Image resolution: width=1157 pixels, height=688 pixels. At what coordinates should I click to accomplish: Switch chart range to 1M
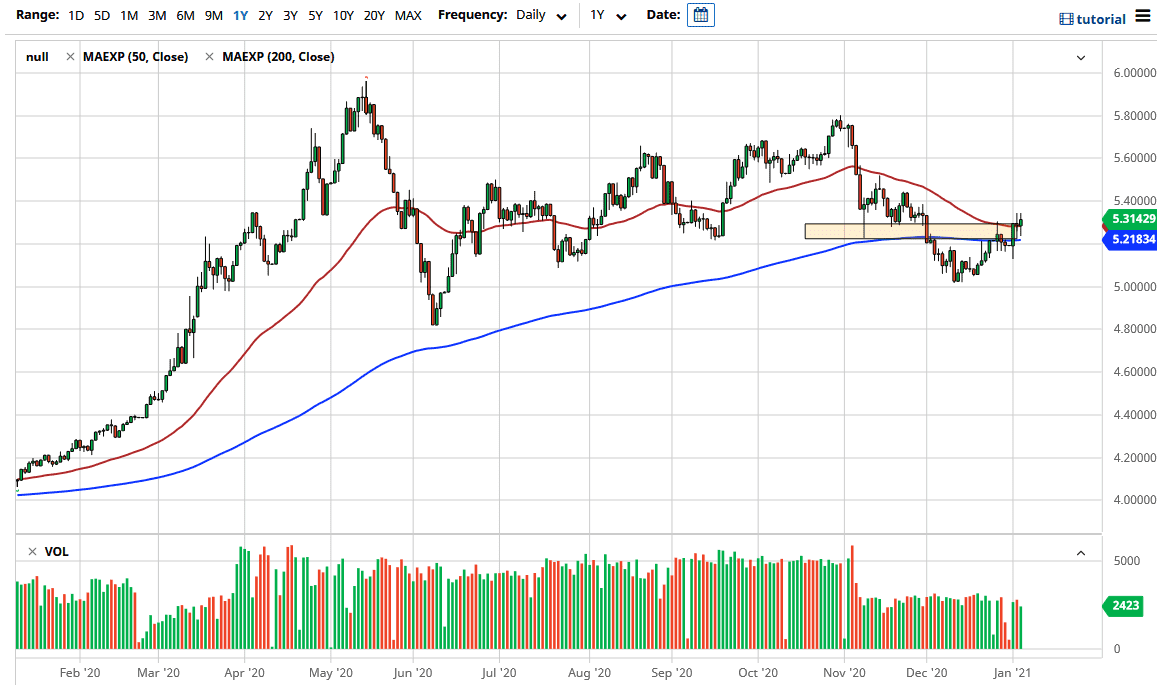tap(128, 15)
